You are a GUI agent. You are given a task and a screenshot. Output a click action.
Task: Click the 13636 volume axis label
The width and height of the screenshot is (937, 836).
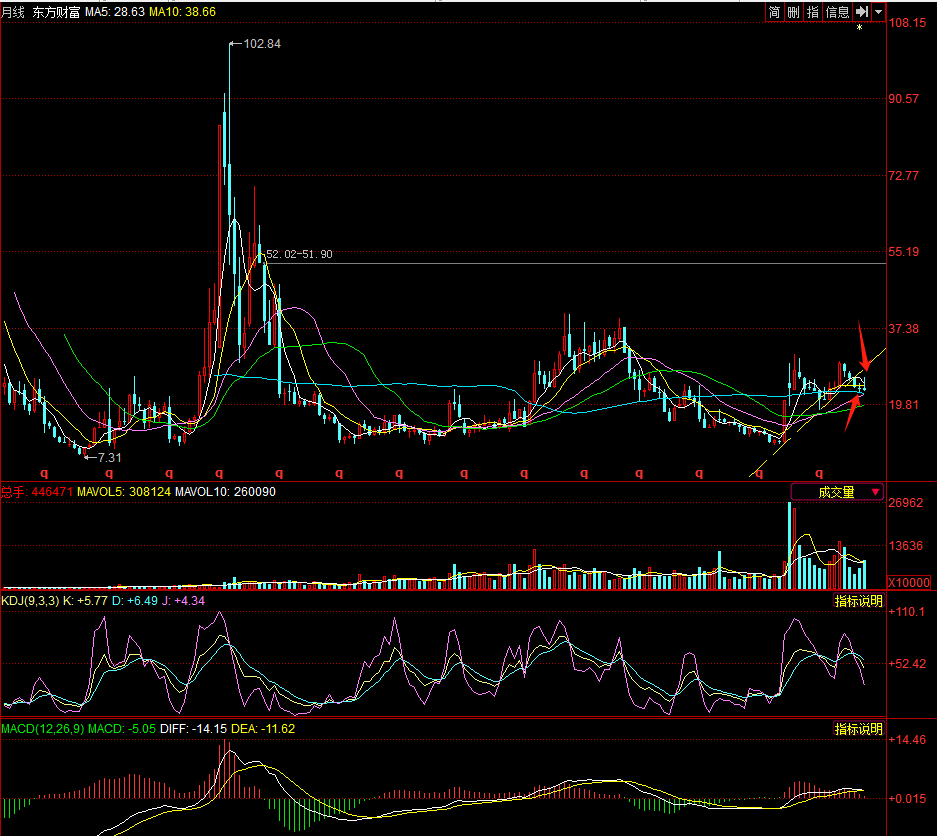tap(906, 546)
